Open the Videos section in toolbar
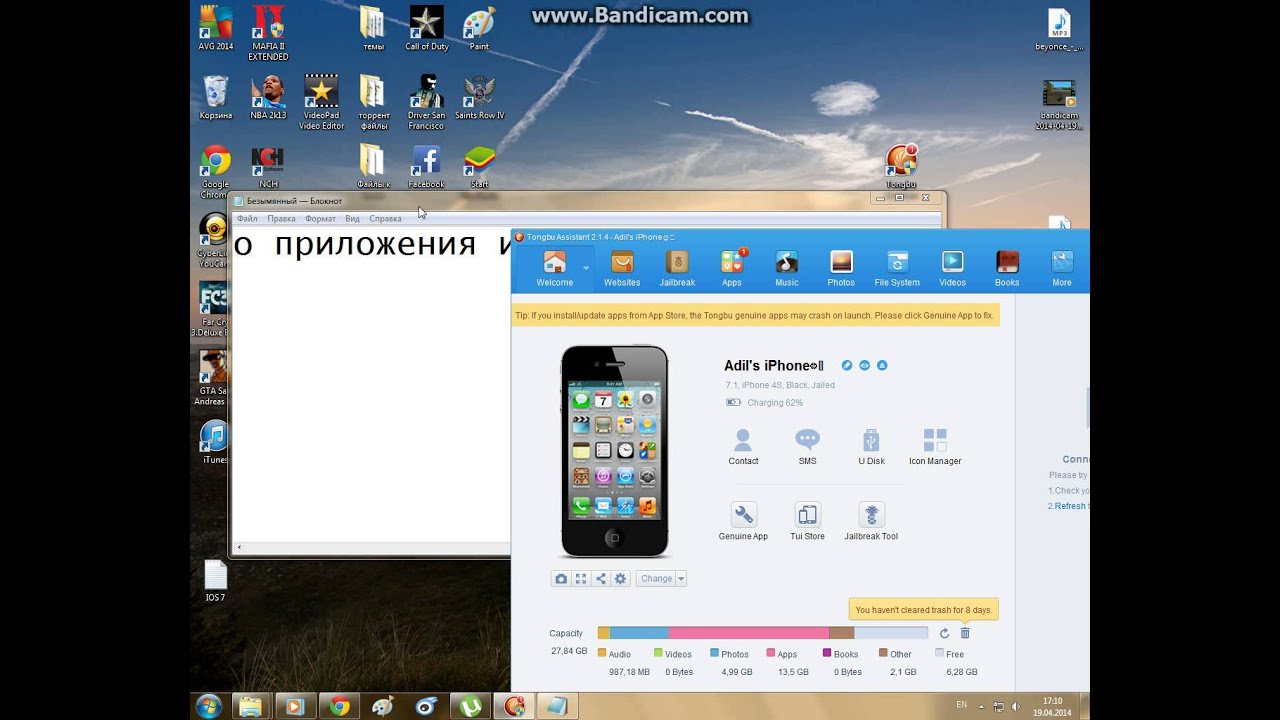The width and height of the screenshot is (1280, 720). point(952,268)
